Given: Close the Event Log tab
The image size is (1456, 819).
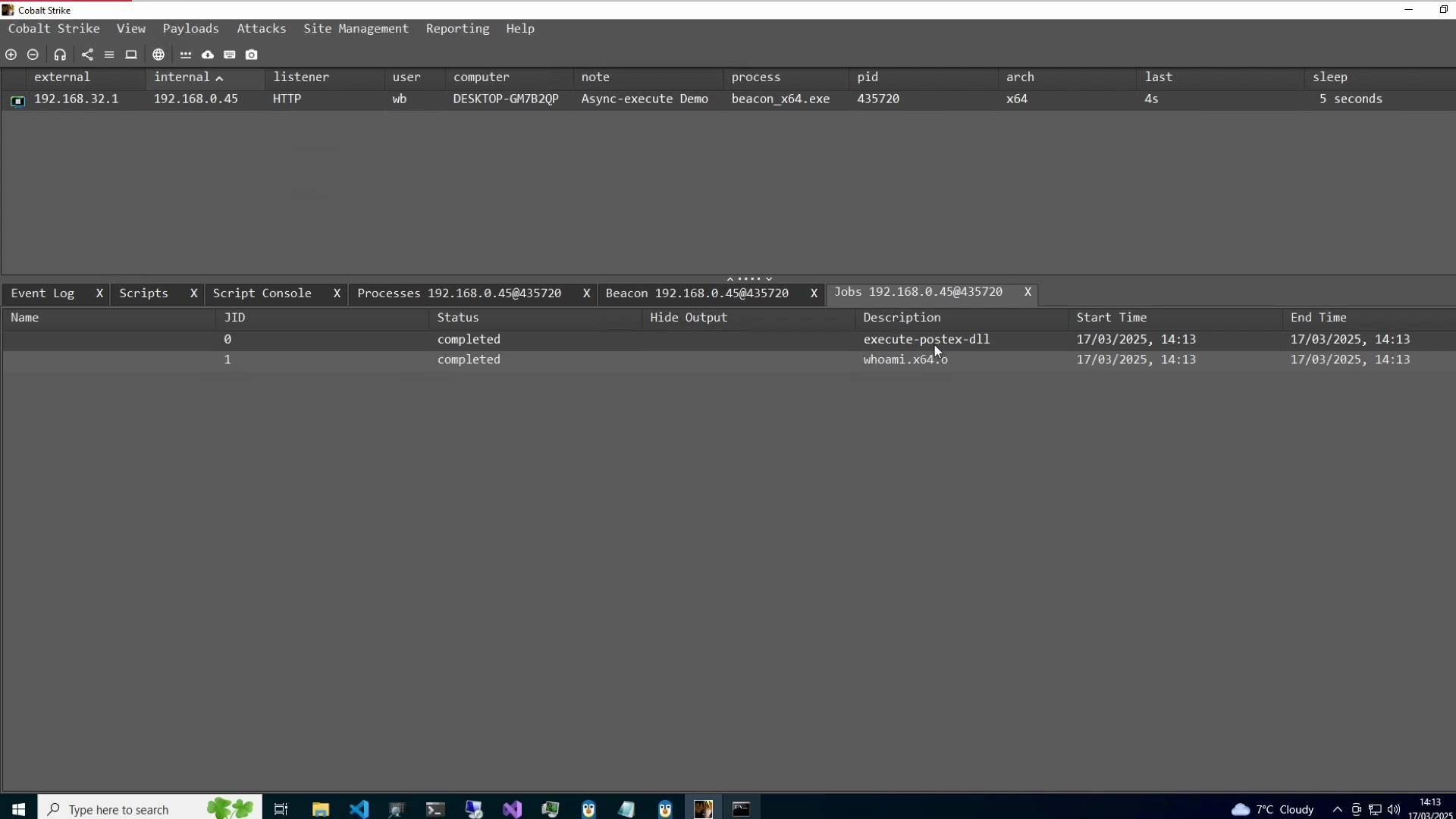Looking at the screenshot, I should (99, 293).
